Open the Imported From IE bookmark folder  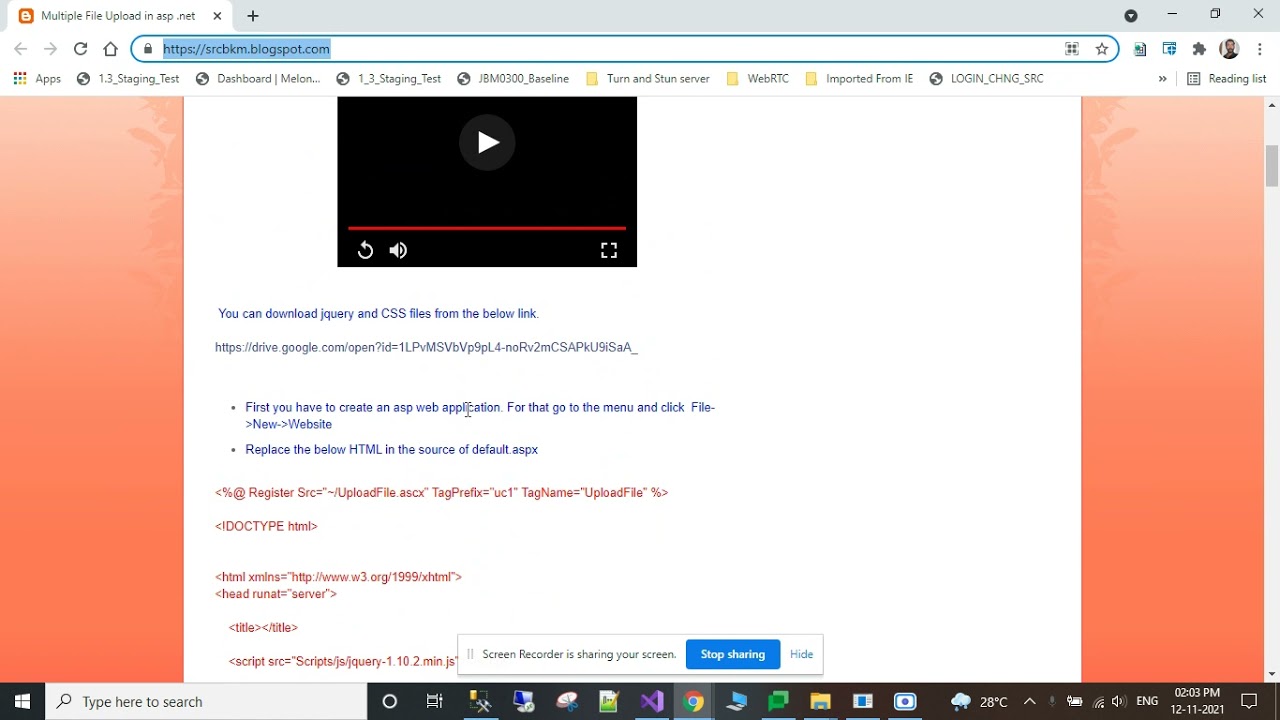pyautogui.click(x=859, y=79)
